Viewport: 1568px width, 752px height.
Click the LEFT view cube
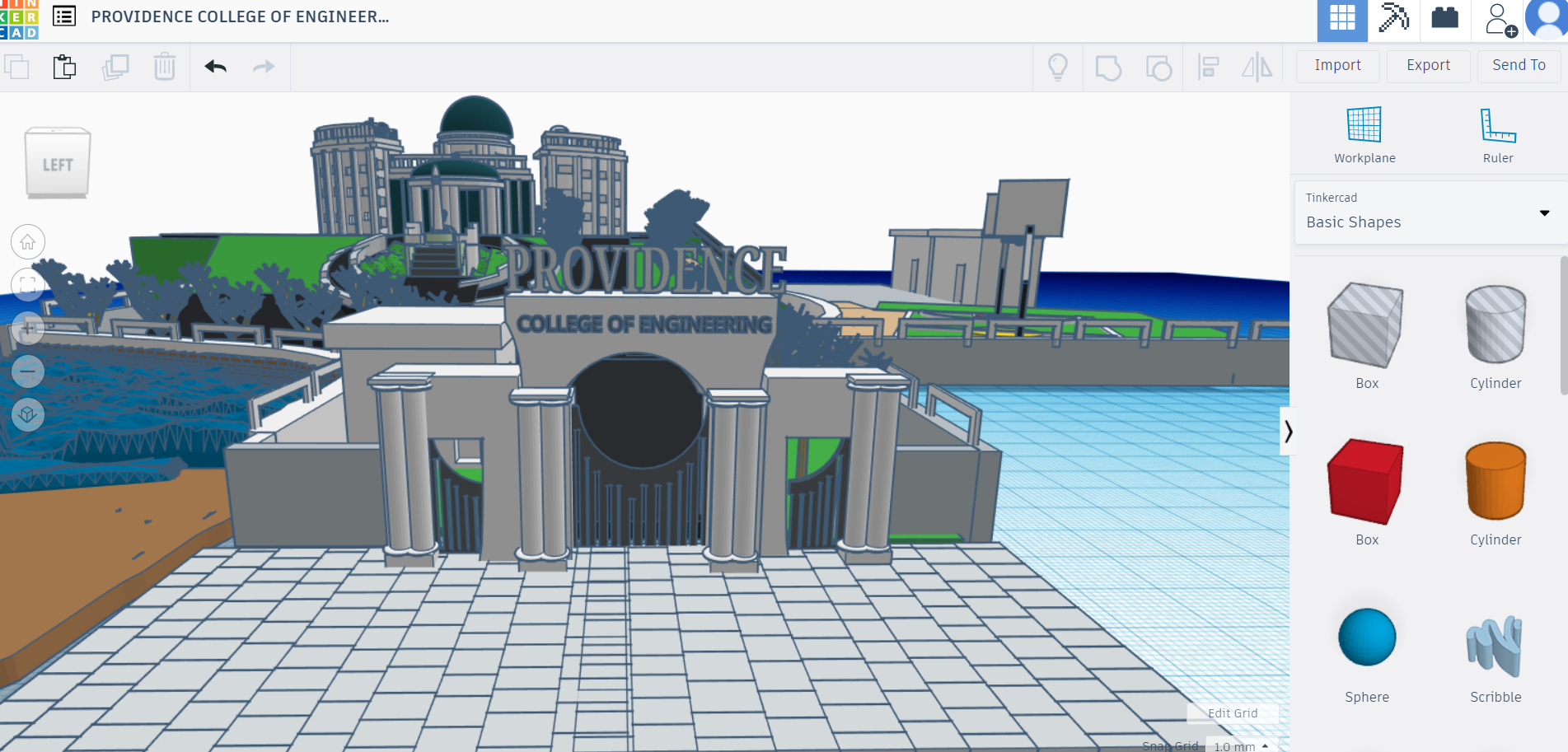58,163
